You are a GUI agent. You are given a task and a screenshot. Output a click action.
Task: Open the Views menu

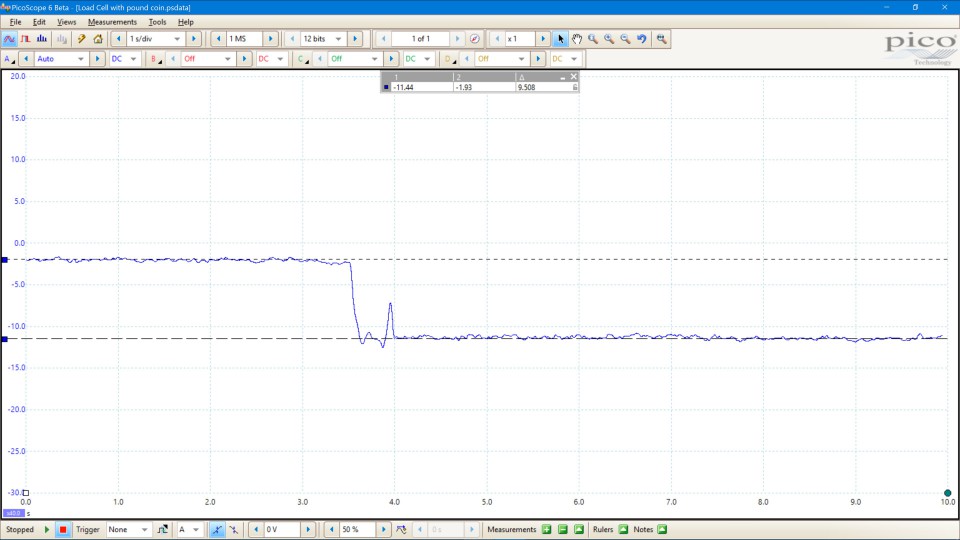coord(66,22)
